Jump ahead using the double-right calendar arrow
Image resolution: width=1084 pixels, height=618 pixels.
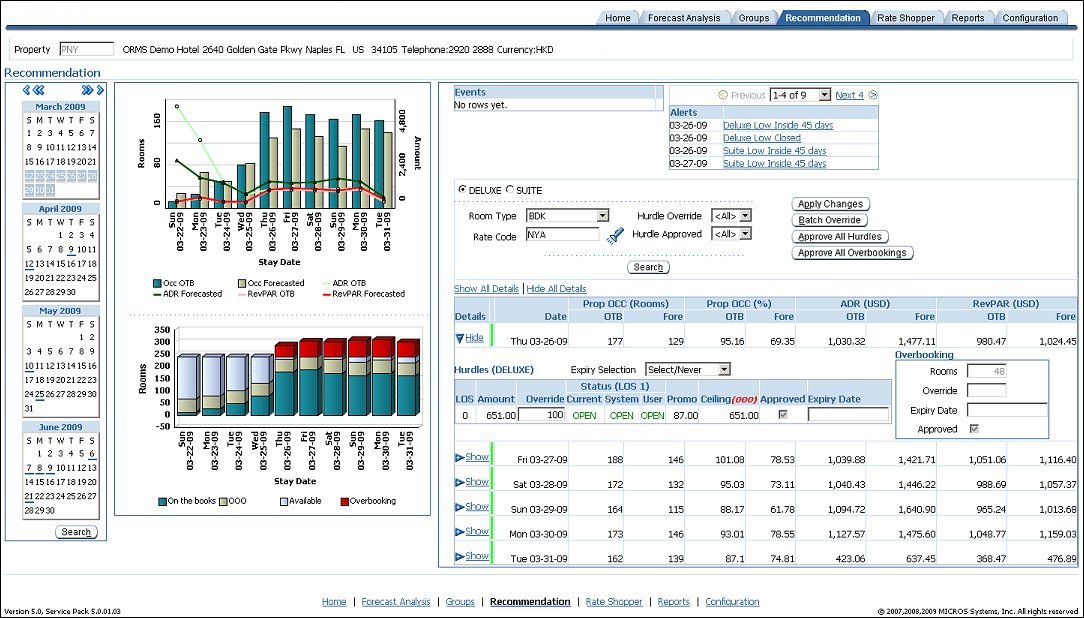(x=88, y=90)
